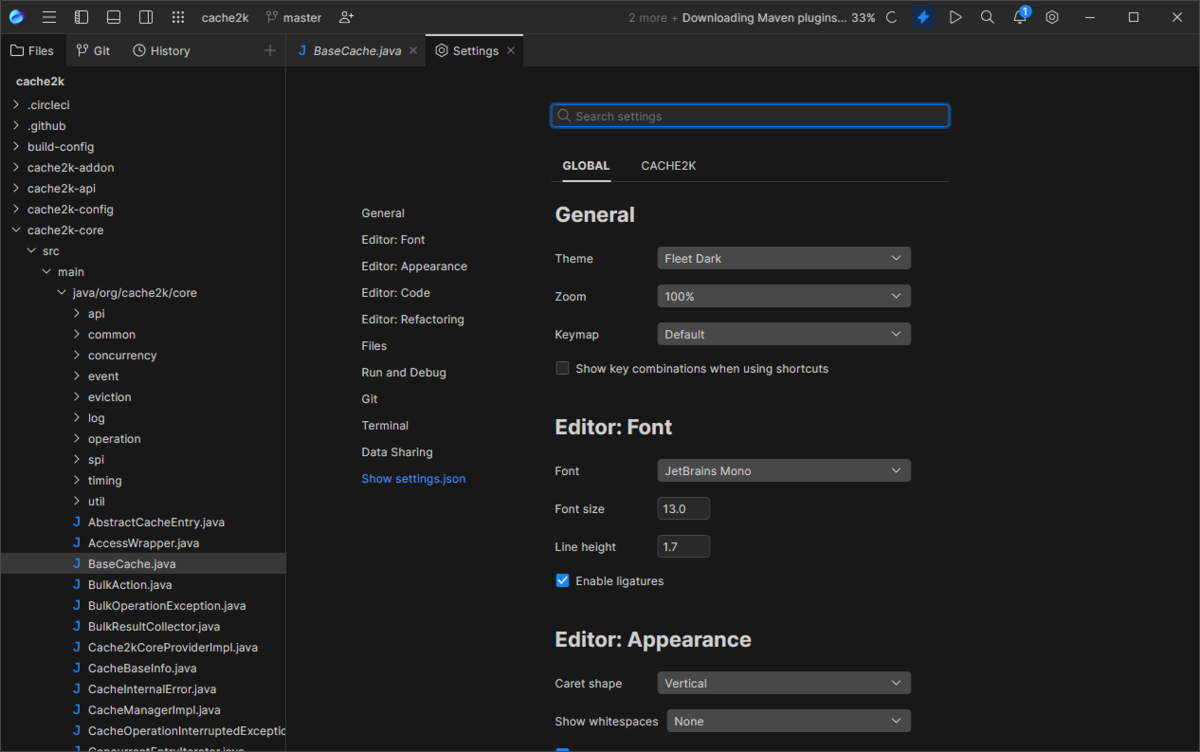Image resolution: width=1200 pixels, height=752 pixels.
Task: Disable the Enable ligatures checkbox
Action: click(562, 580)
